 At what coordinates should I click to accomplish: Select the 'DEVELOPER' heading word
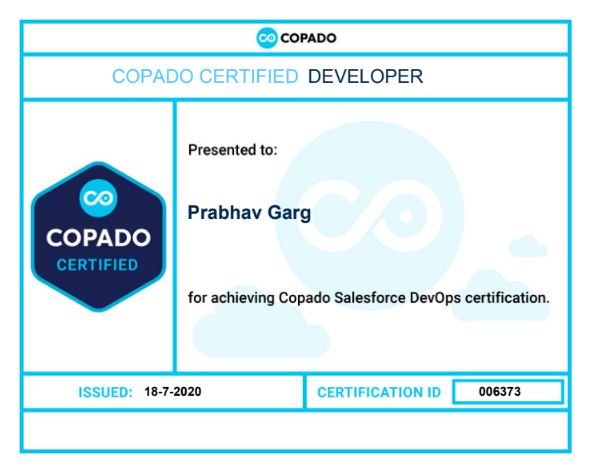click(x=365, y=76)
